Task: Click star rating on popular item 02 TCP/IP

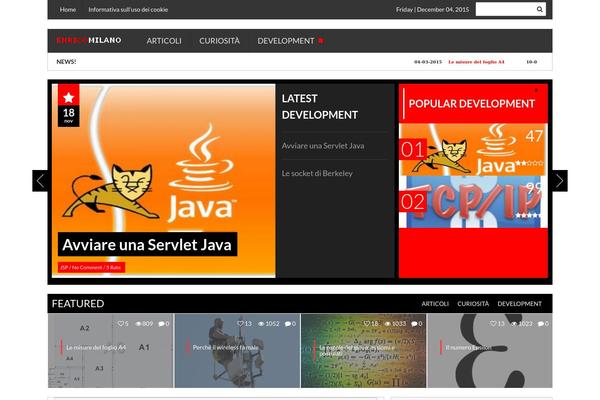Action: click(528, 216)
